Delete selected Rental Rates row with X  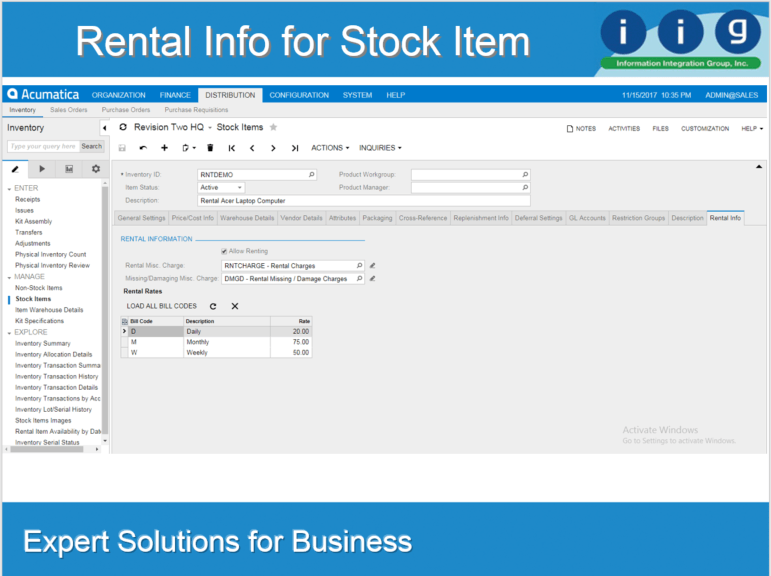235,306
